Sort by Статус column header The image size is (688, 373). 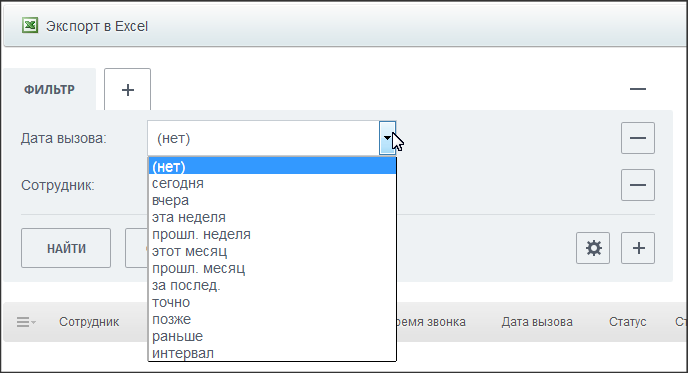pos(627,322)
